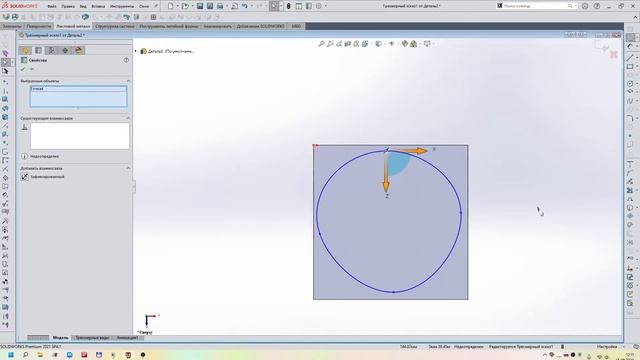Click the Circle tool in right sketch toolbar
This screenshot has width=640, height=360.
(630, 83)
